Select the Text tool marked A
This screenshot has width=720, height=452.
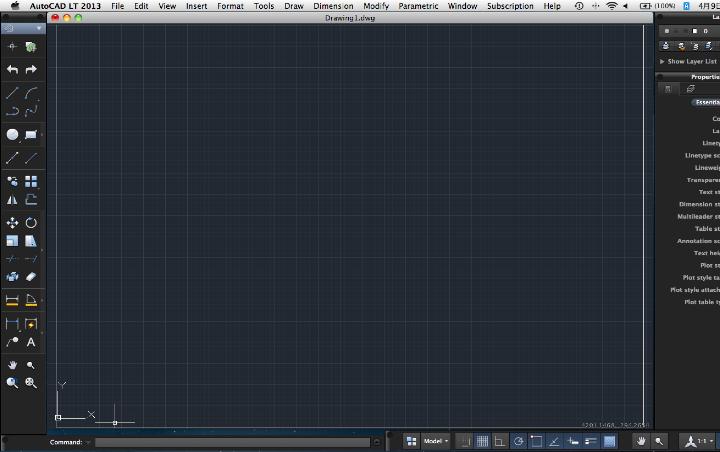(31, 342)
